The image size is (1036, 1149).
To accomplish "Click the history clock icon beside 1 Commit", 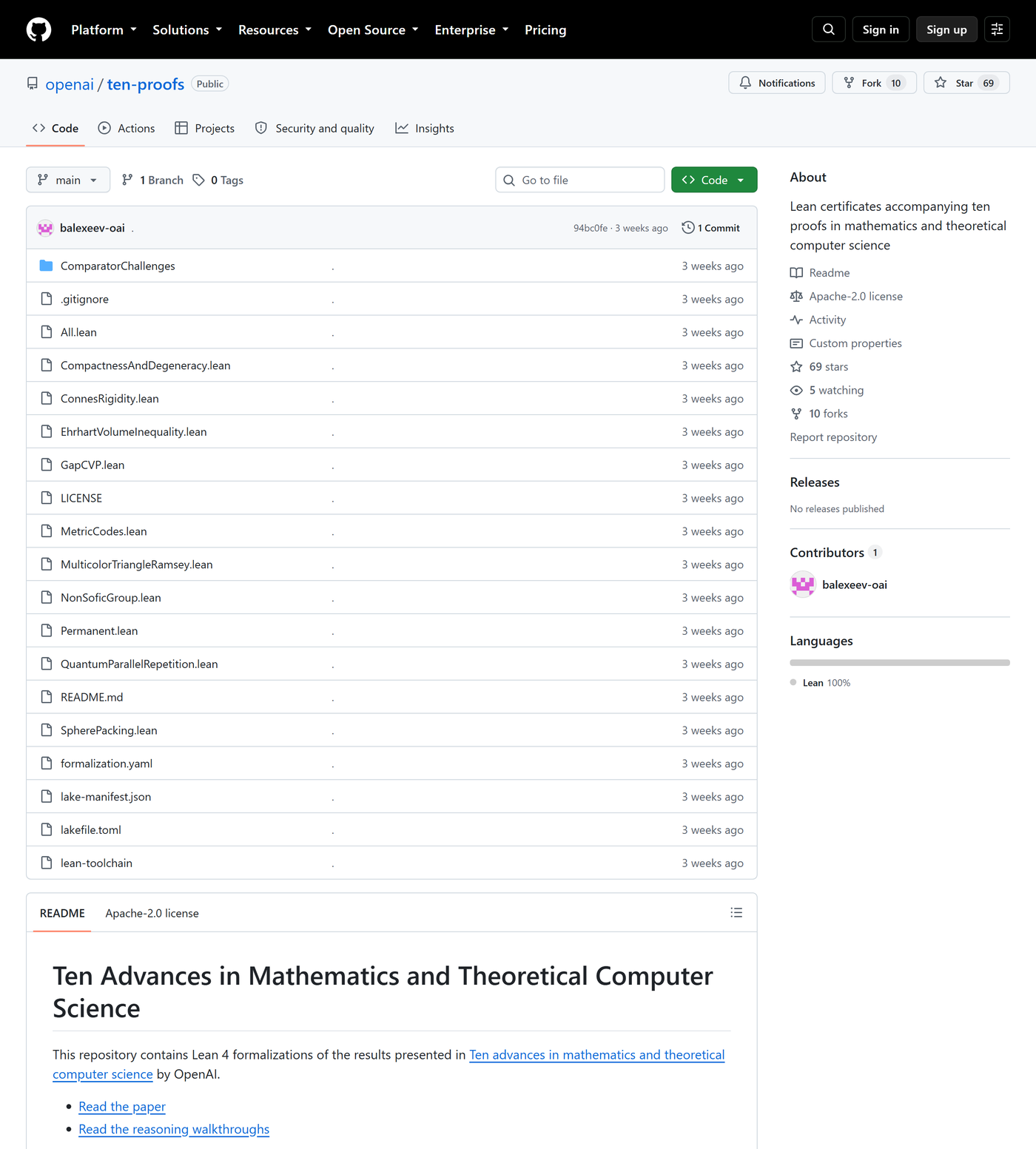I will [x=688, y=228].
